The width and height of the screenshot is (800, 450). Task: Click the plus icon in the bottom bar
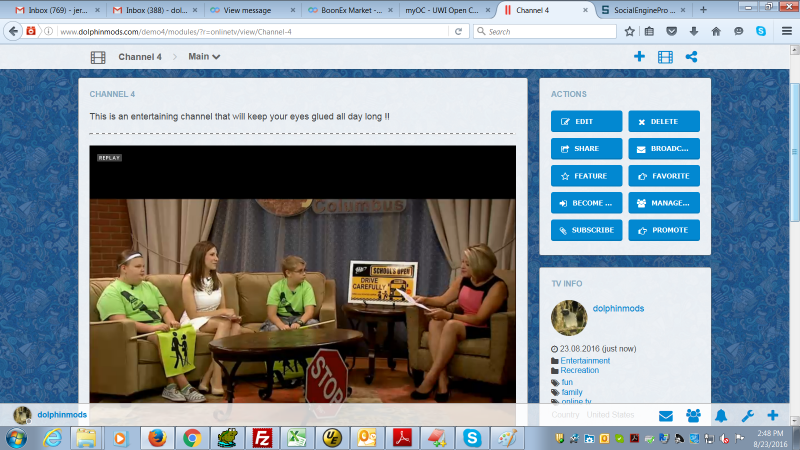772,415
